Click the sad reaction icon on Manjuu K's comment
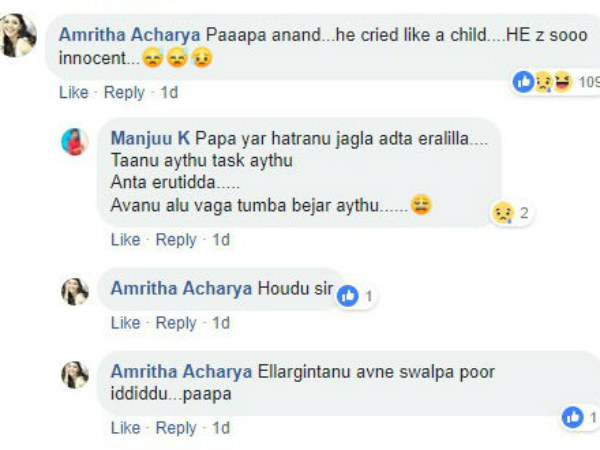Screen dimensions: 600x450 tap(503, 212)
